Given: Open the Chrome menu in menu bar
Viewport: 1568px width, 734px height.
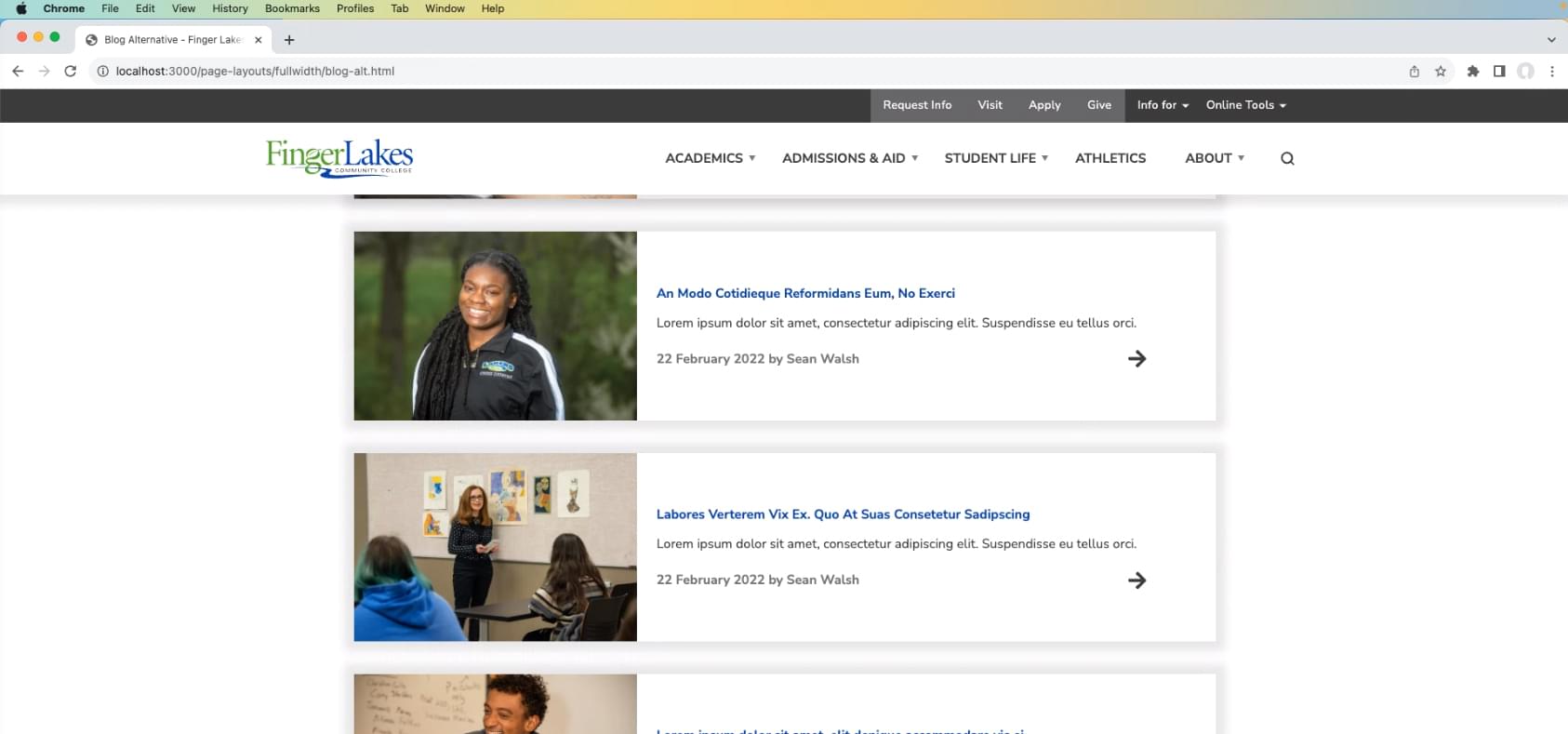Looking at the screenshot, I should click(x=64, y=8).
